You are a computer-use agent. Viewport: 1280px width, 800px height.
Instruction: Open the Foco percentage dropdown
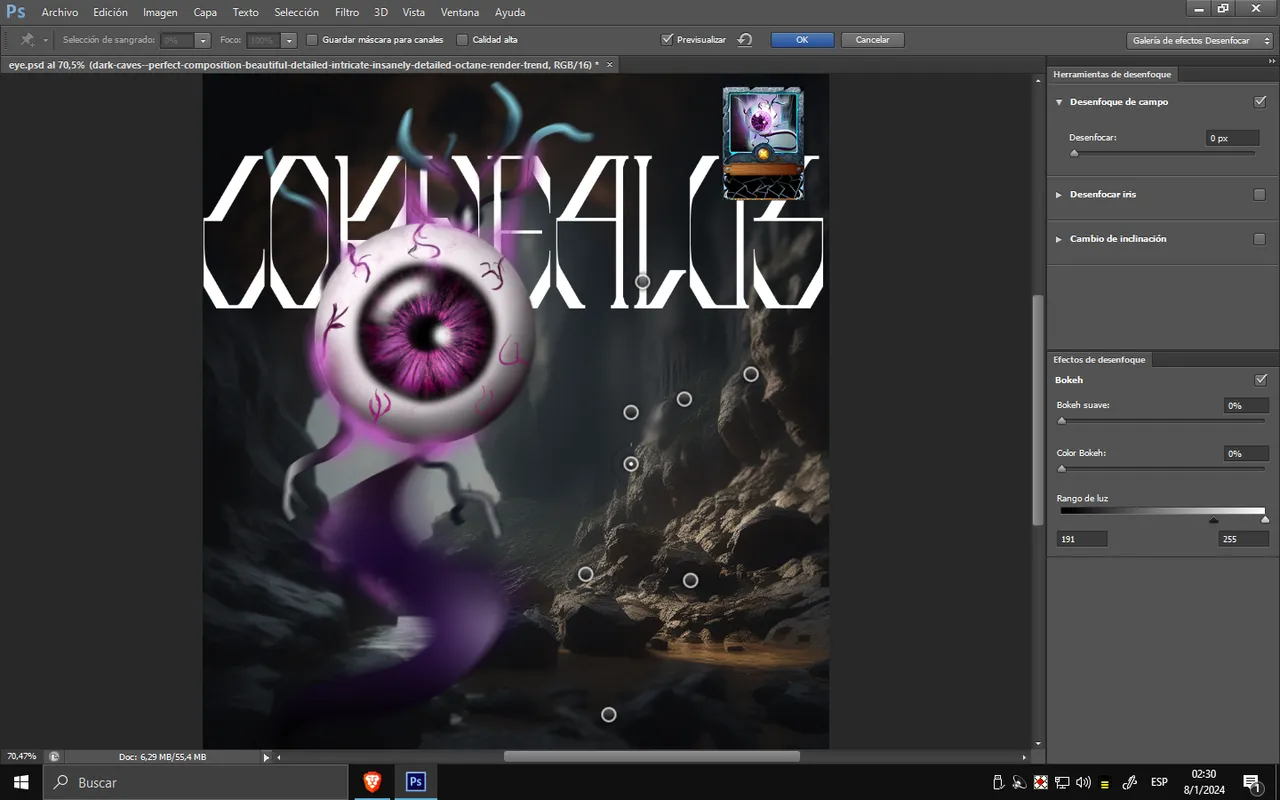tap(289, 40)
